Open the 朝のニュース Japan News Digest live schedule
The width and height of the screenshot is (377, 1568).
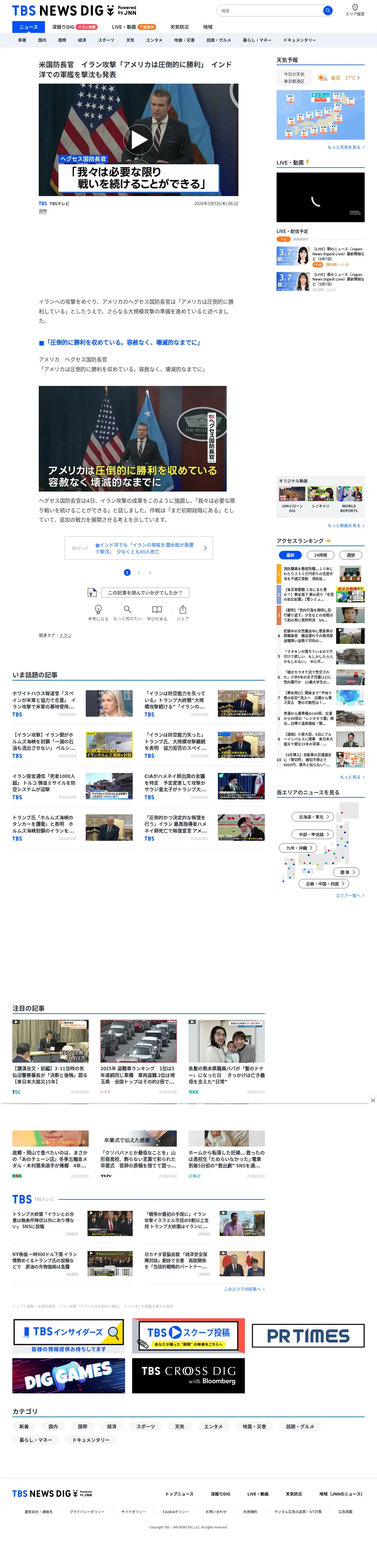320,256
